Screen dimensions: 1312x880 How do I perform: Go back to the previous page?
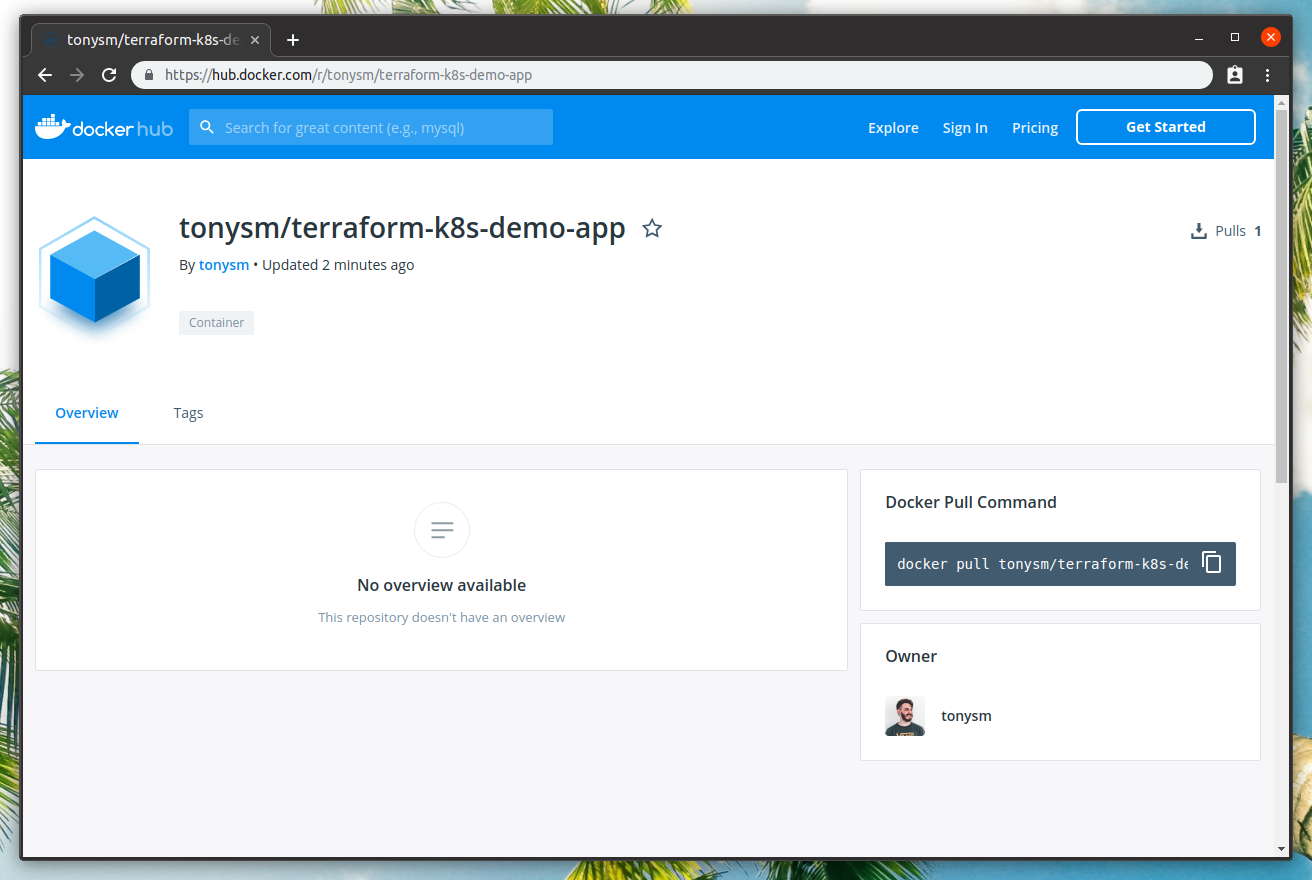45,75
